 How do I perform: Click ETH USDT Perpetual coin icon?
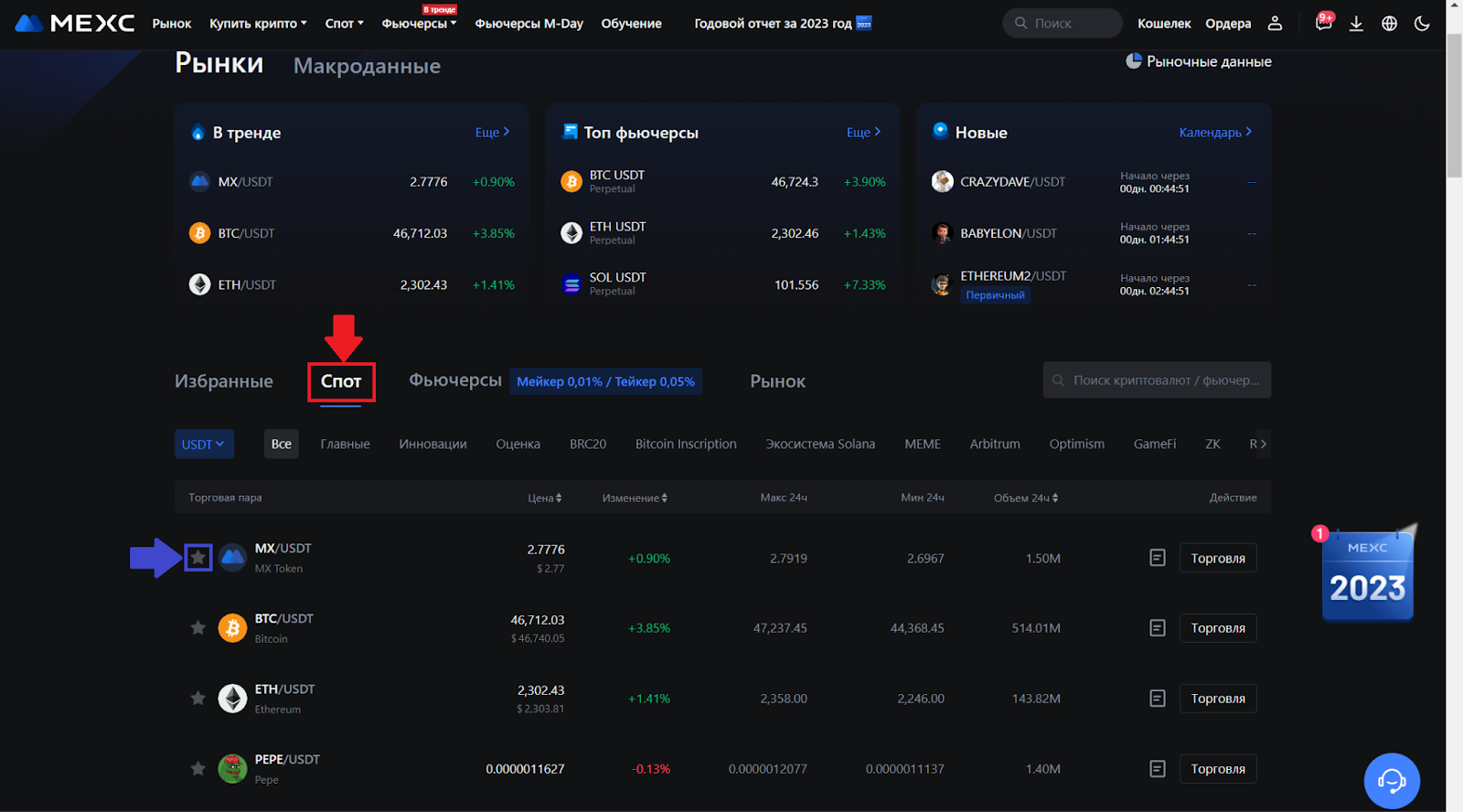tap(571, 233)
